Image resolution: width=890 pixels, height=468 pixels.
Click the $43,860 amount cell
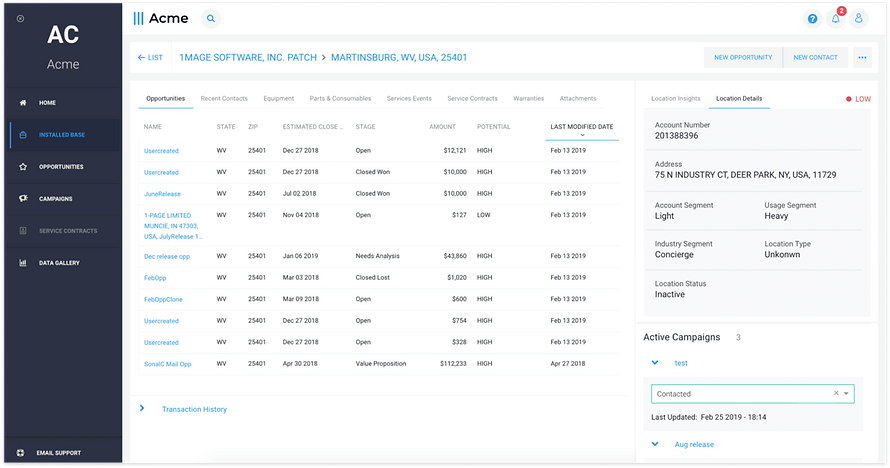pyautogui.click(x=455, y=256)
